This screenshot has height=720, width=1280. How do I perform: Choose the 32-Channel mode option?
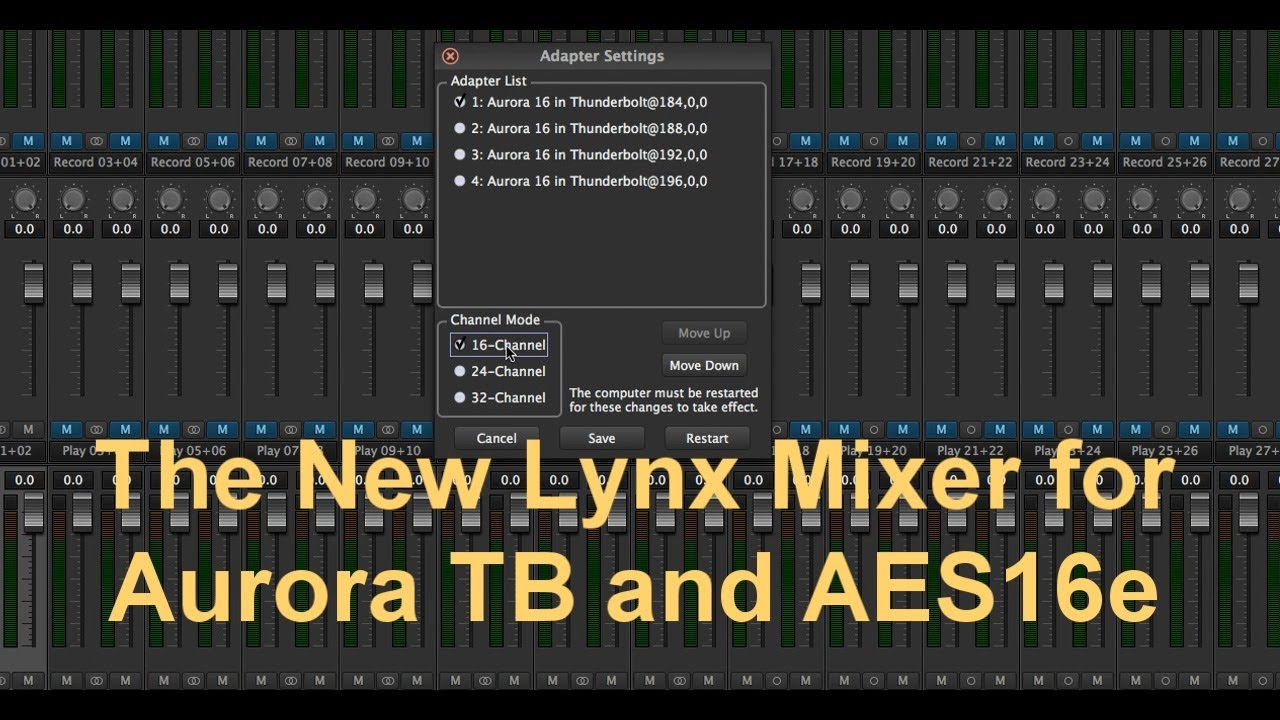pyautogui.click(x=499, y=397)
